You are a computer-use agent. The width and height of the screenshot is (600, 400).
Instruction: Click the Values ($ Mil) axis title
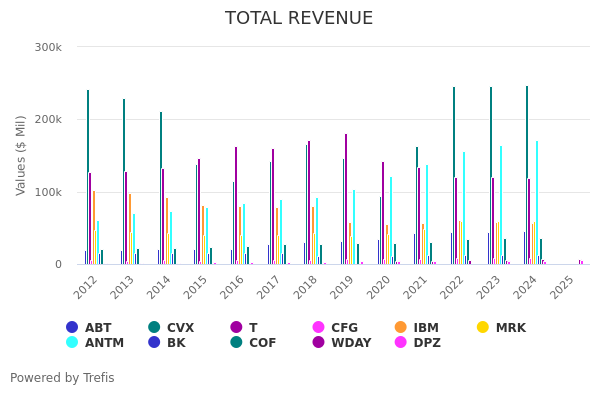[x=21, y=155]
